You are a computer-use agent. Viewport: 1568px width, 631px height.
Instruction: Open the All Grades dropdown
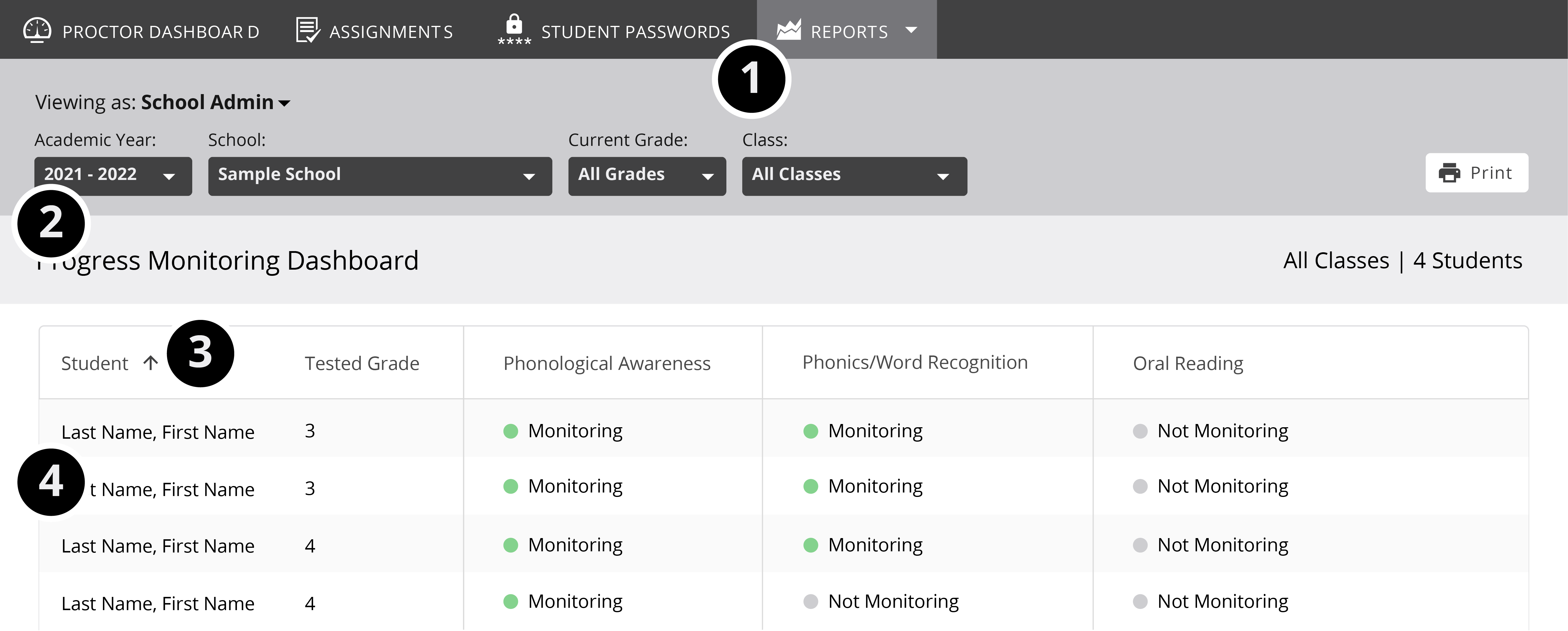click(647, 176)
